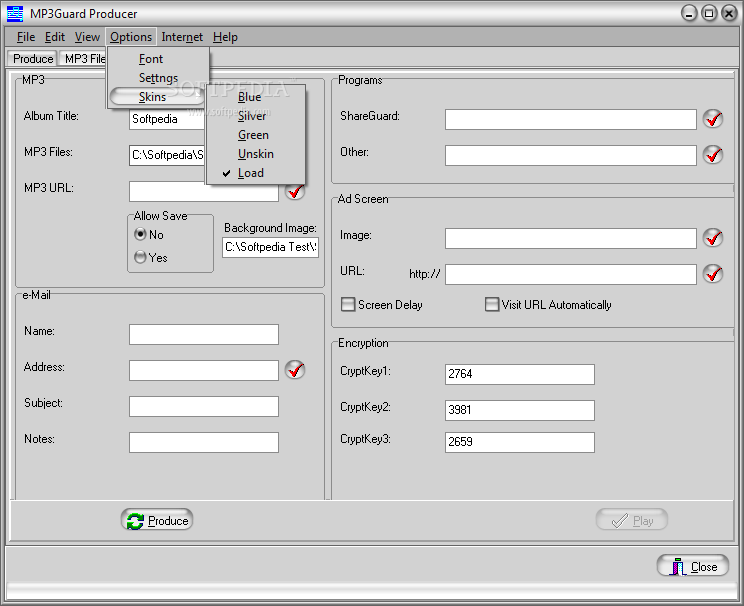This screenshot has width=744, height=606.
Task: Open the Edit menu
Action: coord(55,37)
